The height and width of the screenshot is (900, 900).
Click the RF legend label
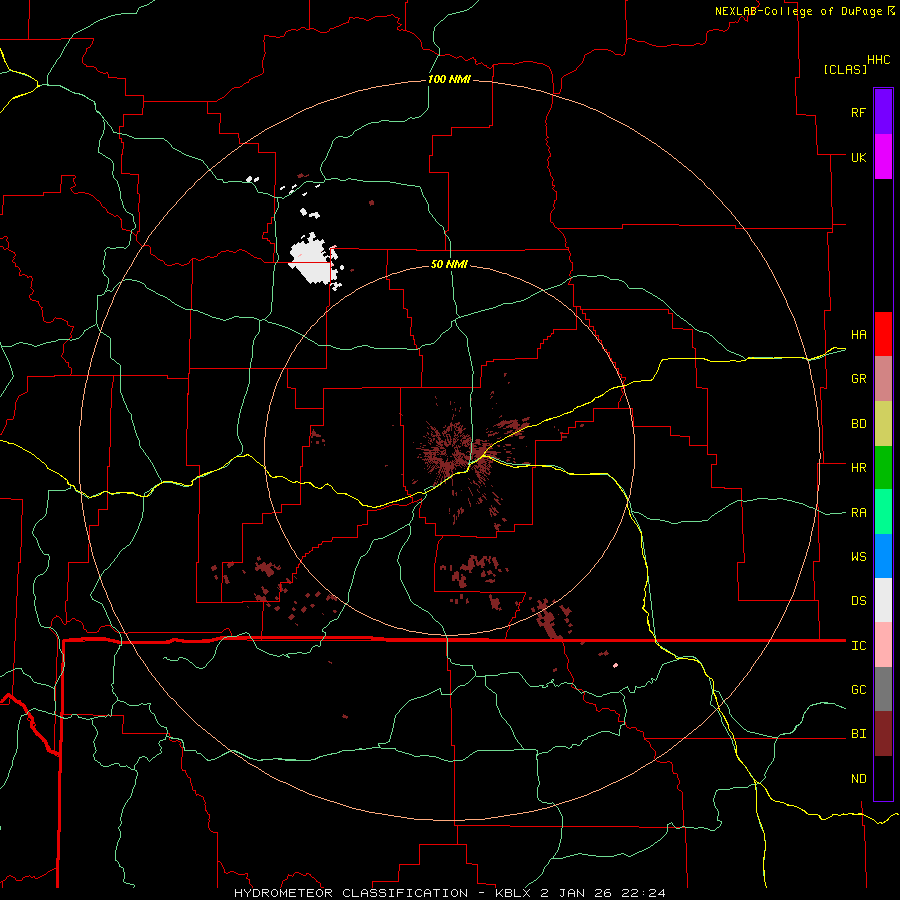point(858,112)
